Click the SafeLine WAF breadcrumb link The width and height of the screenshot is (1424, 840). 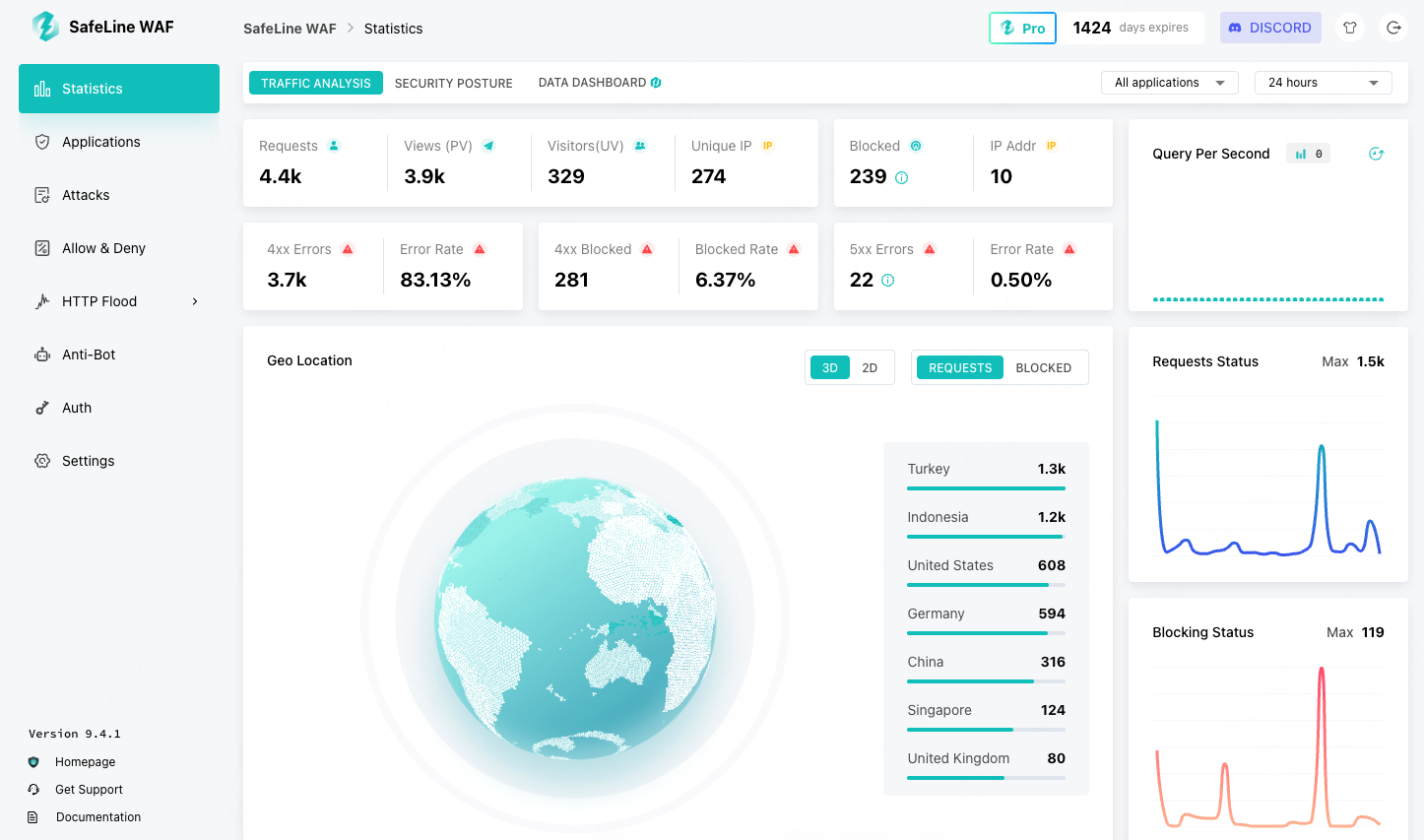pos(290,29)
